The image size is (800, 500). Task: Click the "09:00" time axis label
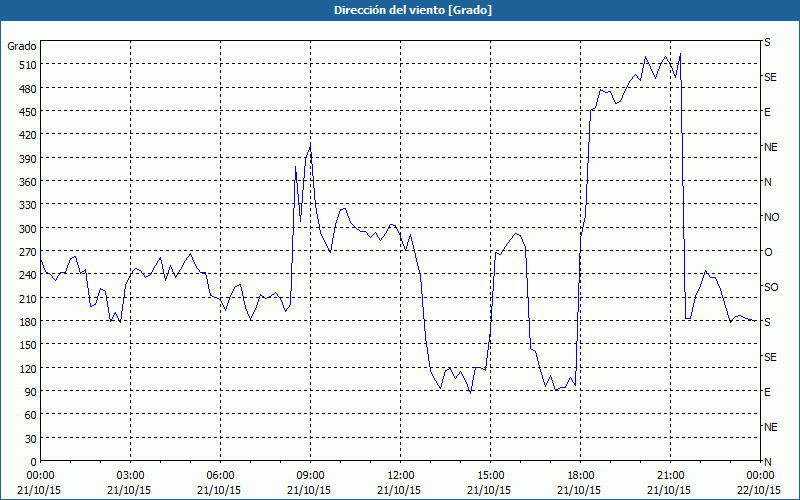pos(311,476)
